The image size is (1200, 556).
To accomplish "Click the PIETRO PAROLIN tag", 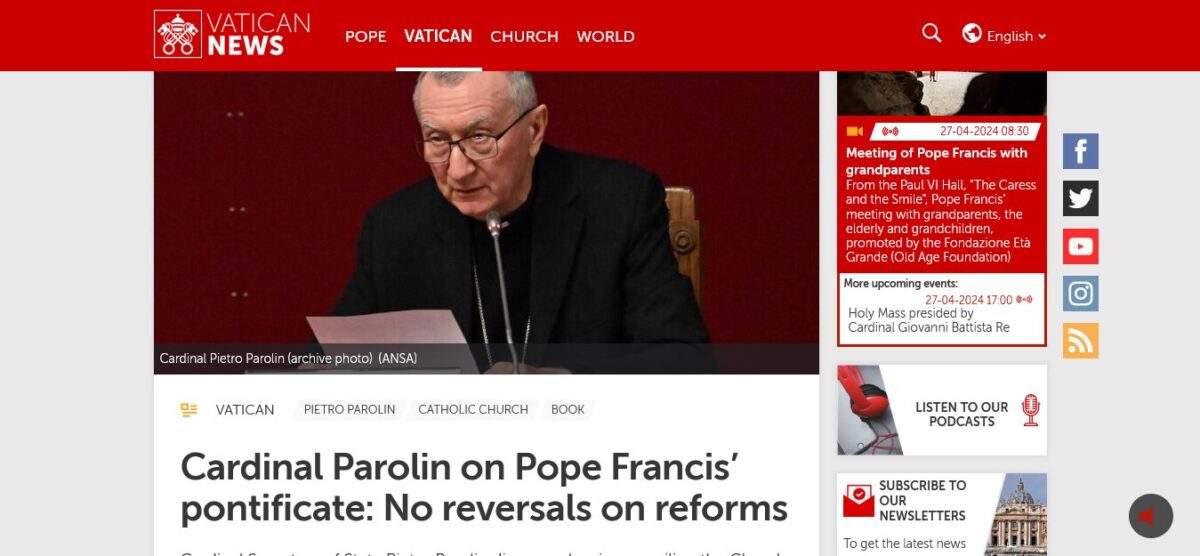I will click(x=349, y=410).
